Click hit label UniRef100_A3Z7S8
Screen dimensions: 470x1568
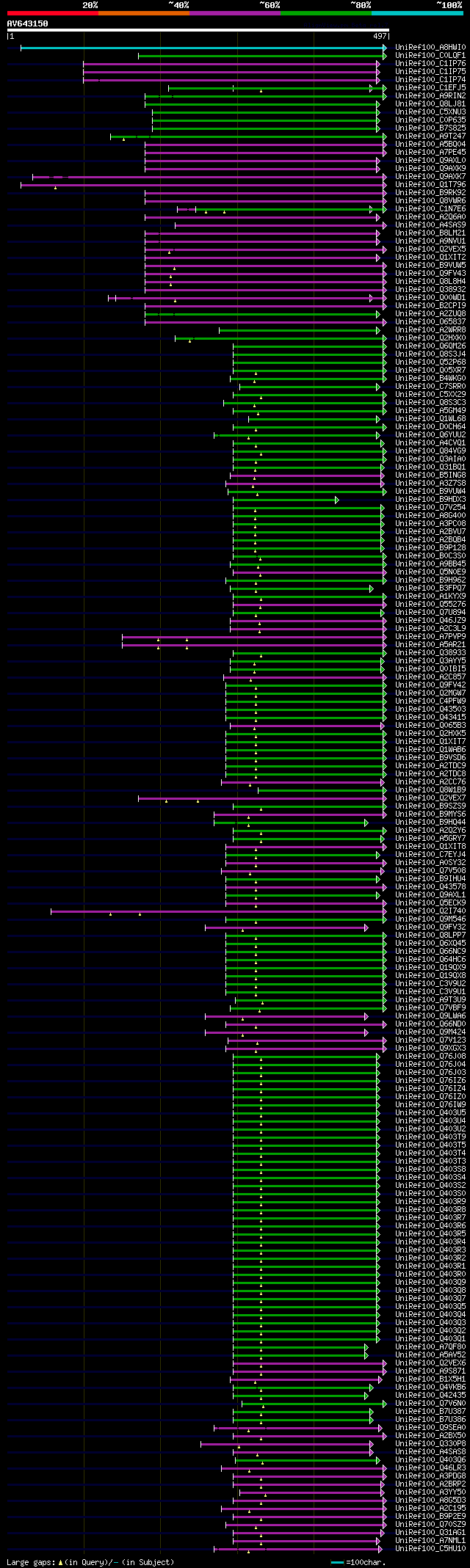click(x=430, y=484)
